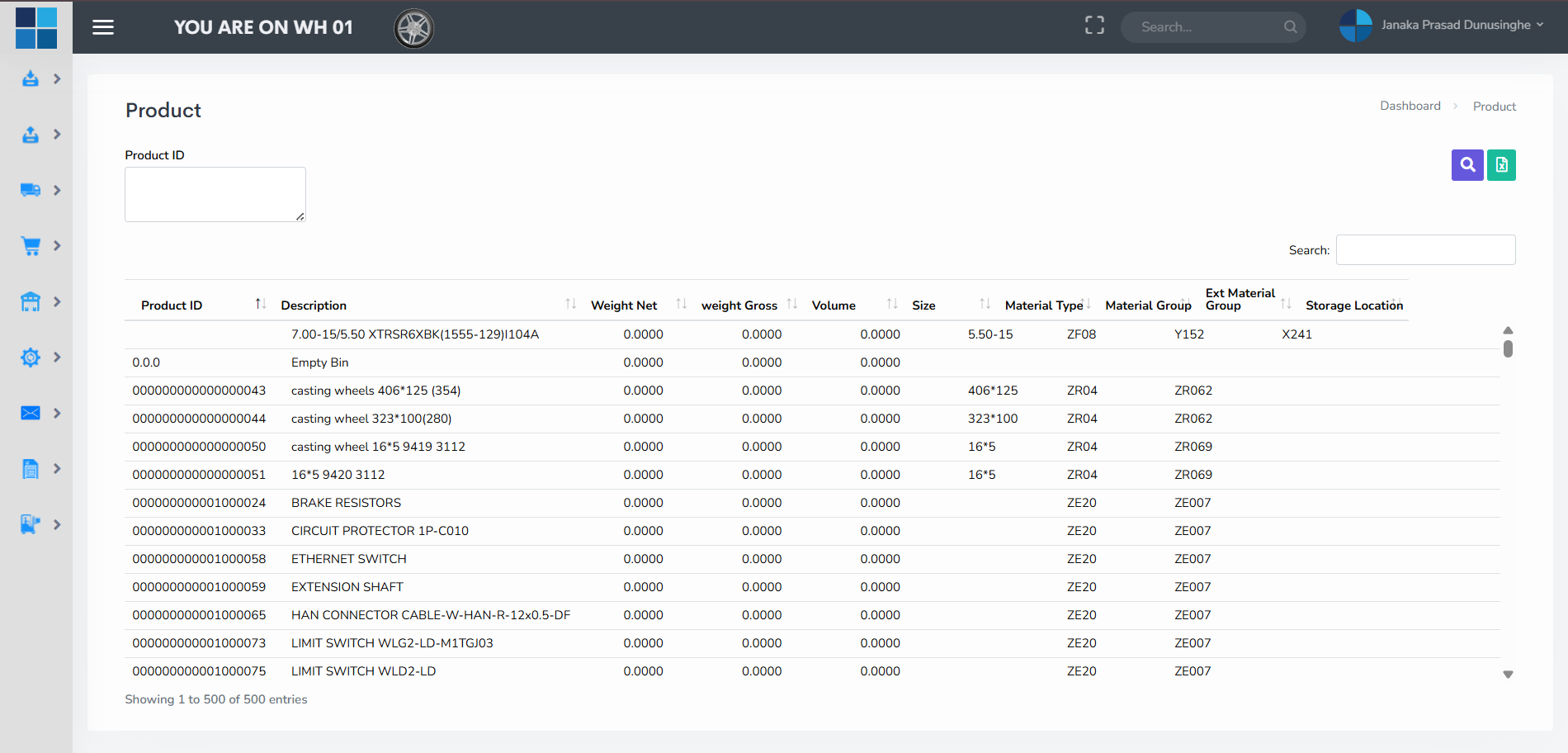Click the outbound upload tray sidebar icon
This screenshot has width=1568, height=753.
[x=31, y=135]
